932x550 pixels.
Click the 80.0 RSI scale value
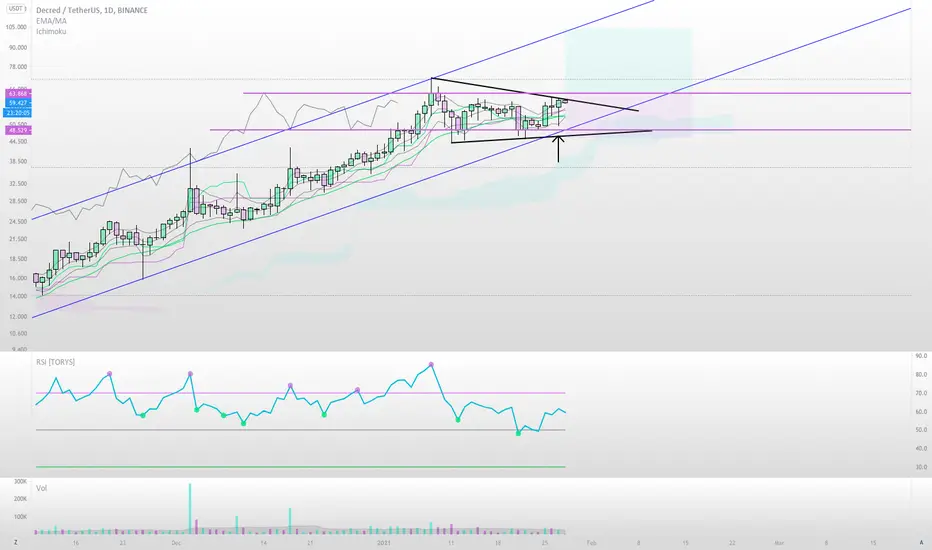click(921, 375)
